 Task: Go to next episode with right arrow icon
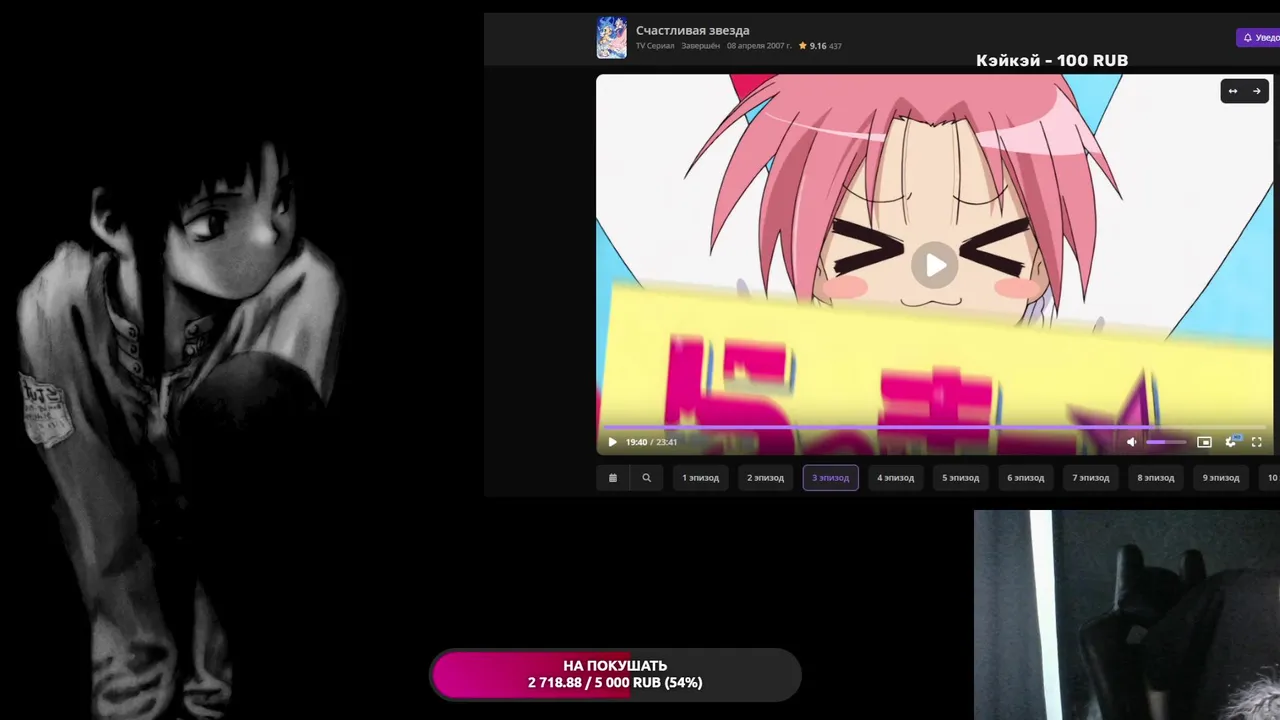click(x=1257, y=91)
